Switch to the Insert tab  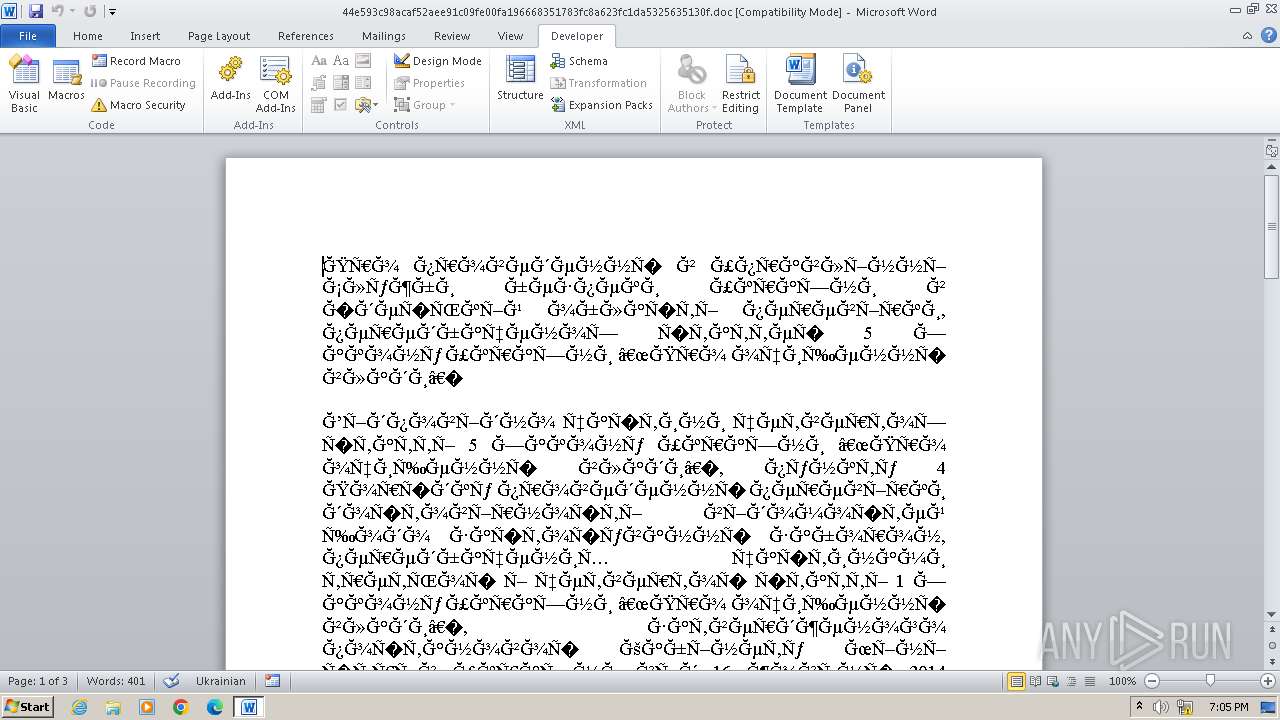(145, 36)
